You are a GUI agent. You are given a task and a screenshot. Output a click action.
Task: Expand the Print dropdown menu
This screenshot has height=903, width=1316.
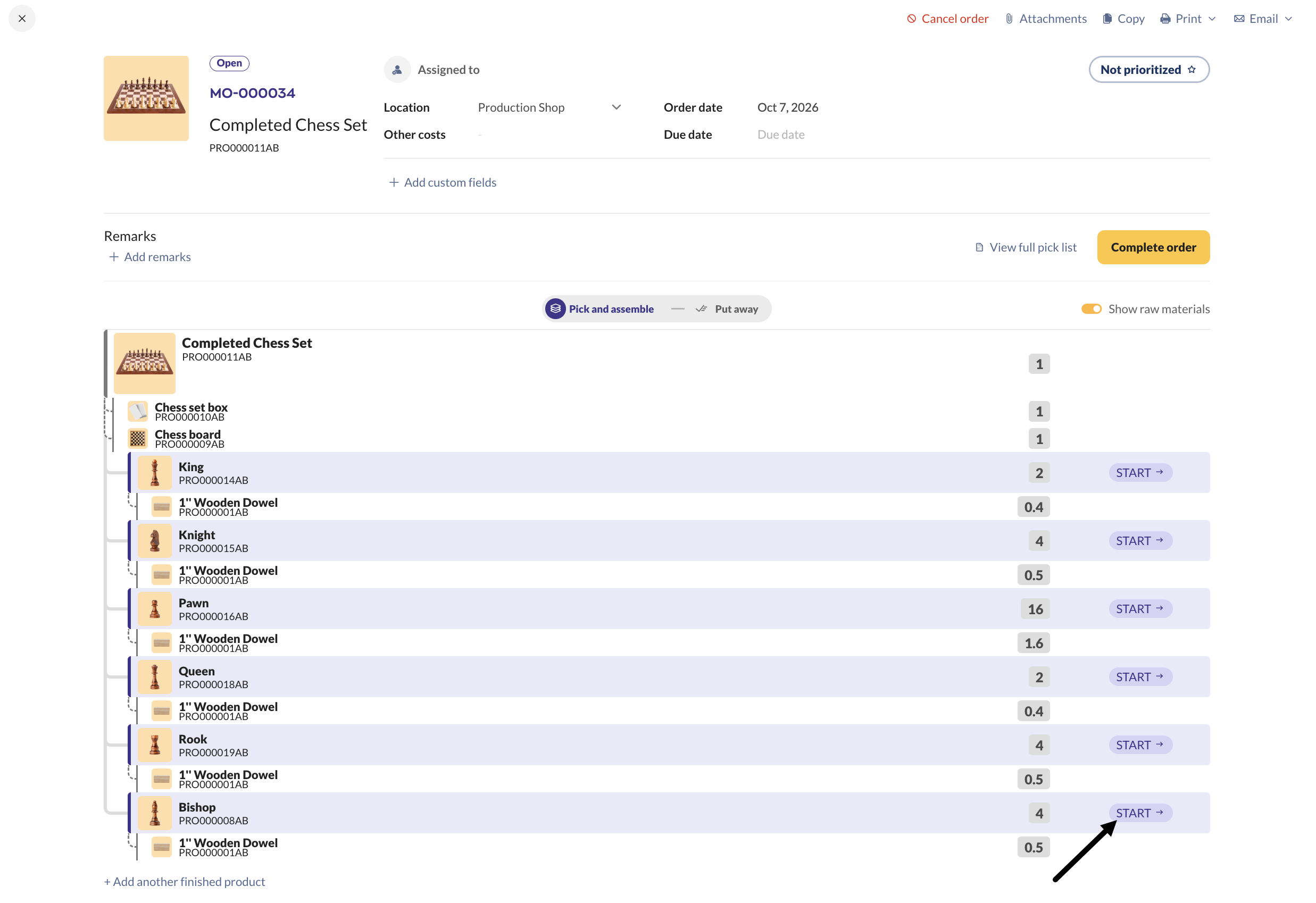coord(1188,19)
